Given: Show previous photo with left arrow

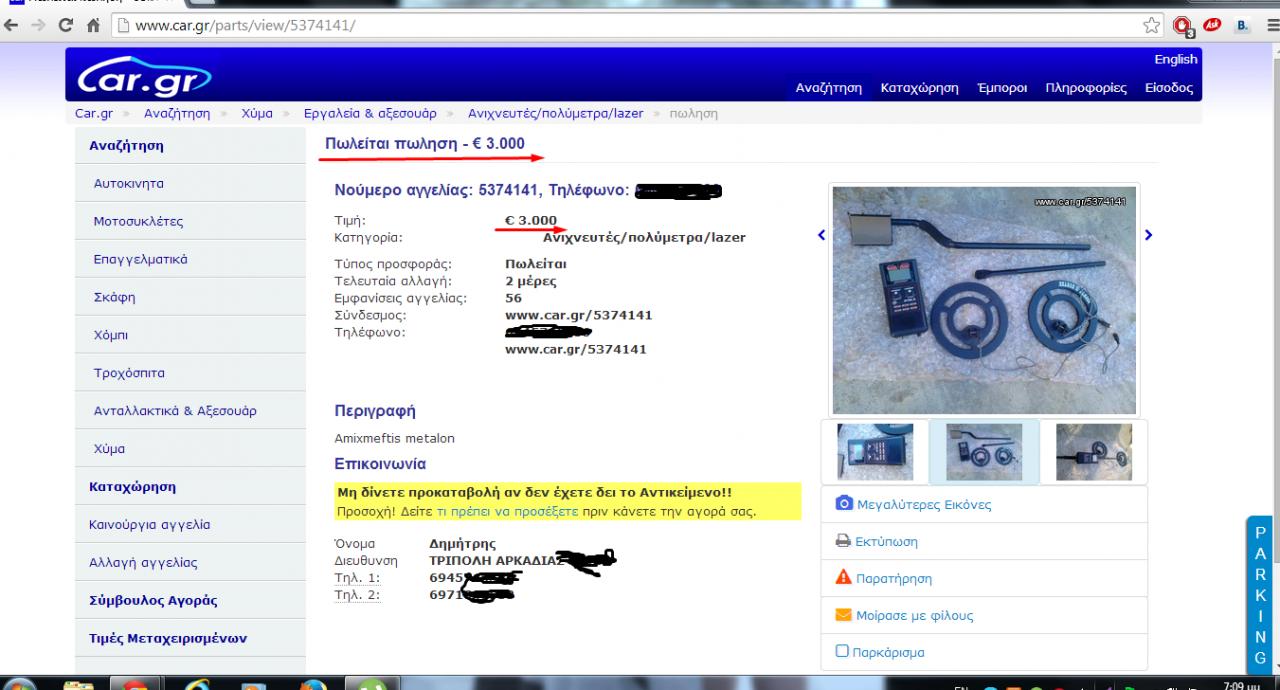Looking at the screenshot, I should pyautogui.click(x=822, y=235).
